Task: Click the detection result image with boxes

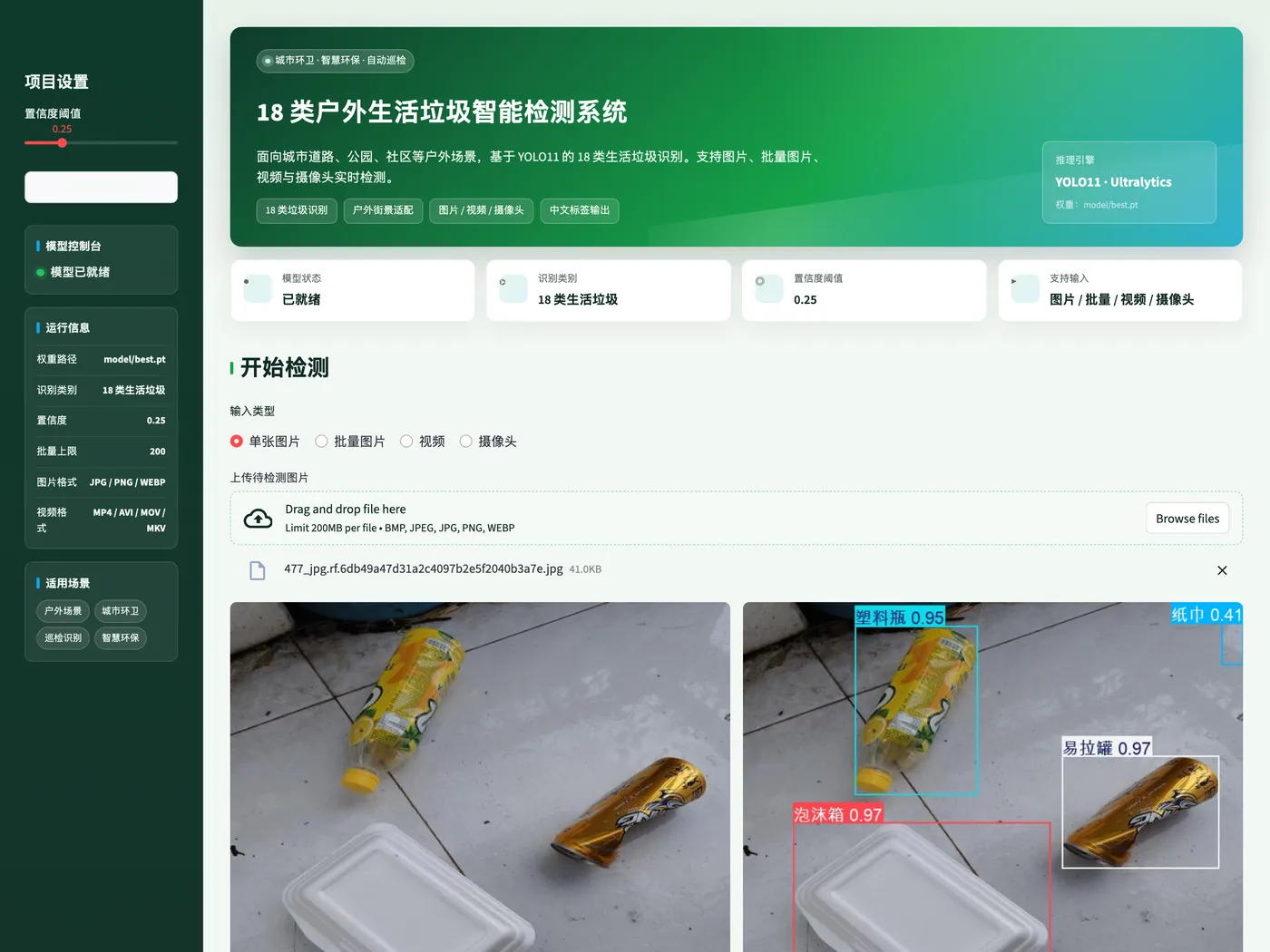Action: click(992, 777)
